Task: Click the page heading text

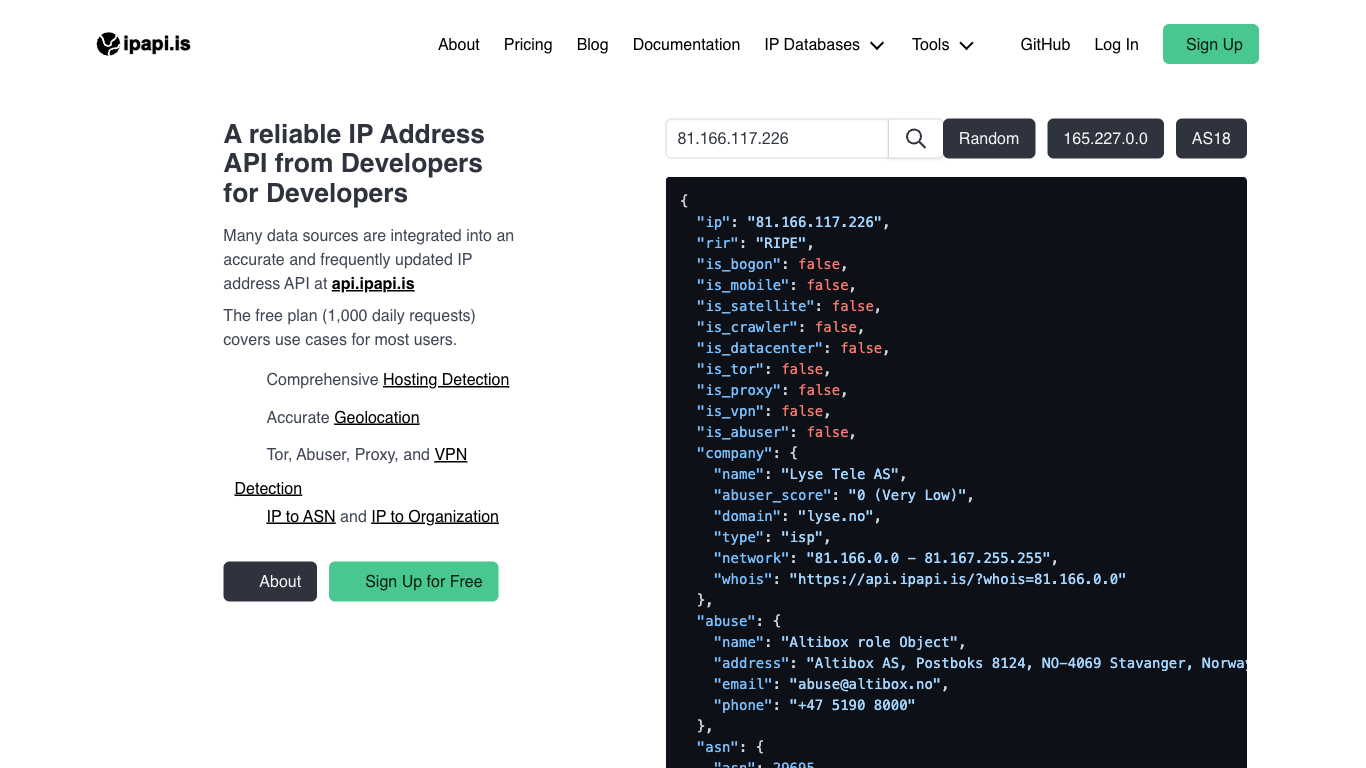Action: click(354, 163)
